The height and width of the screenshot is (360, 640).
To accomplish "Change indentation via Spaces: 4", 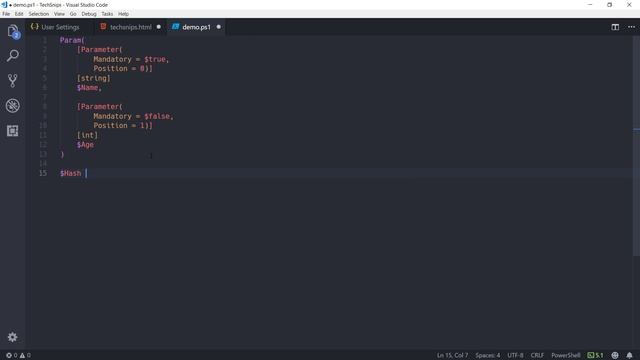I will click(x=487, y=356).
